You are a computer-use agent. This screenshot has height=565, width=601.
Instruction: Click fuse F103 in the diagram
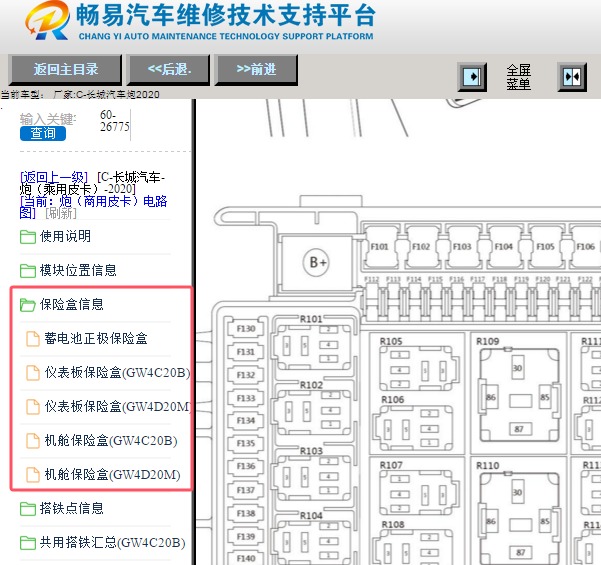click(462, 246)
